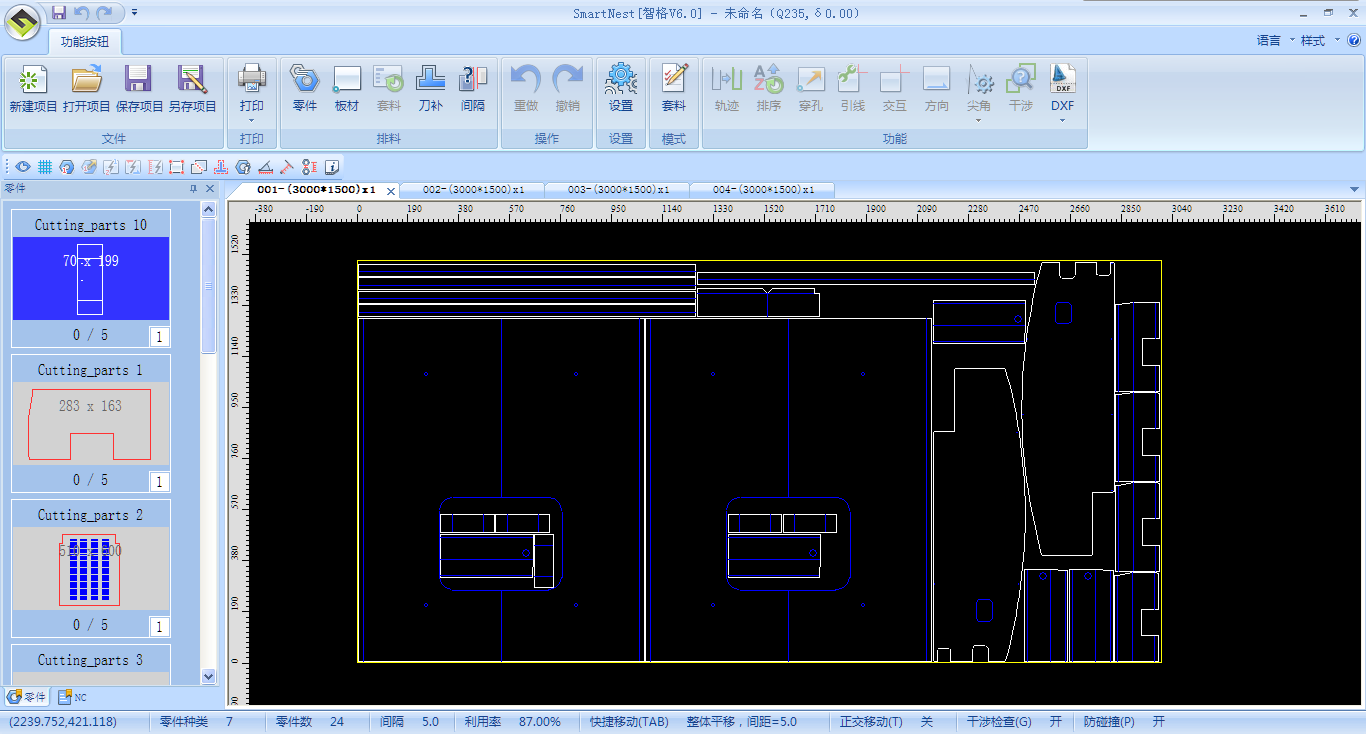Close the 001-(3000*1500)x1 tab
Image resolution: width=1366 pixels, height=734 pixels.
391,190
